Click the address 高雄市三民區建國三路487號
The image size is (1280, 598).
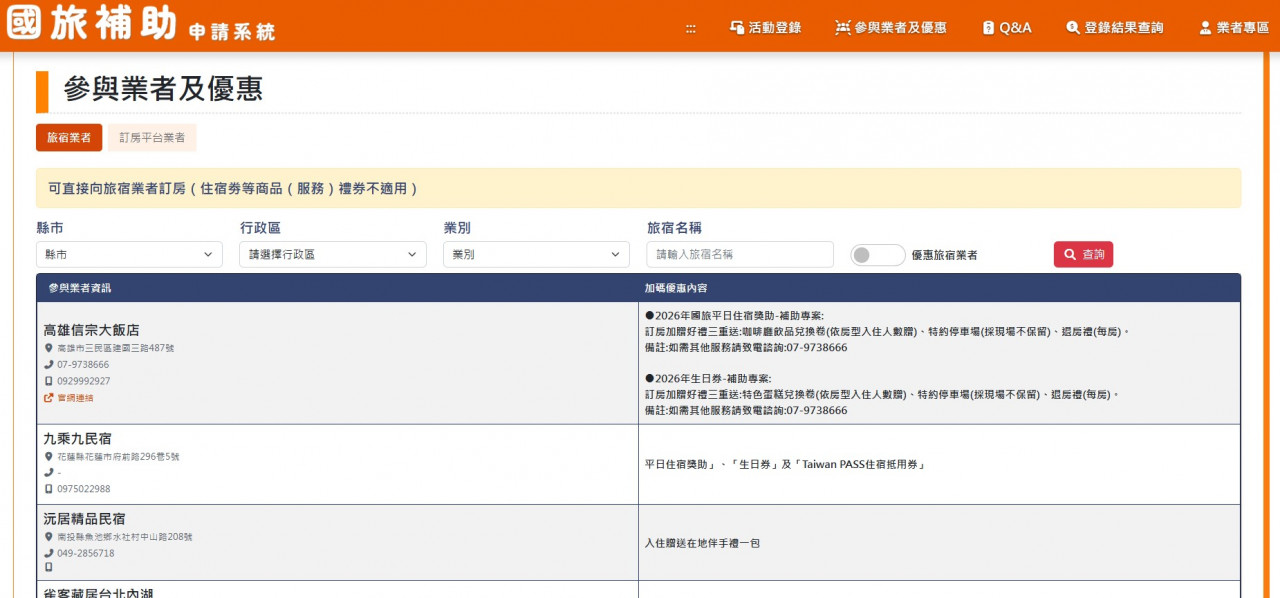click(116, 348)
